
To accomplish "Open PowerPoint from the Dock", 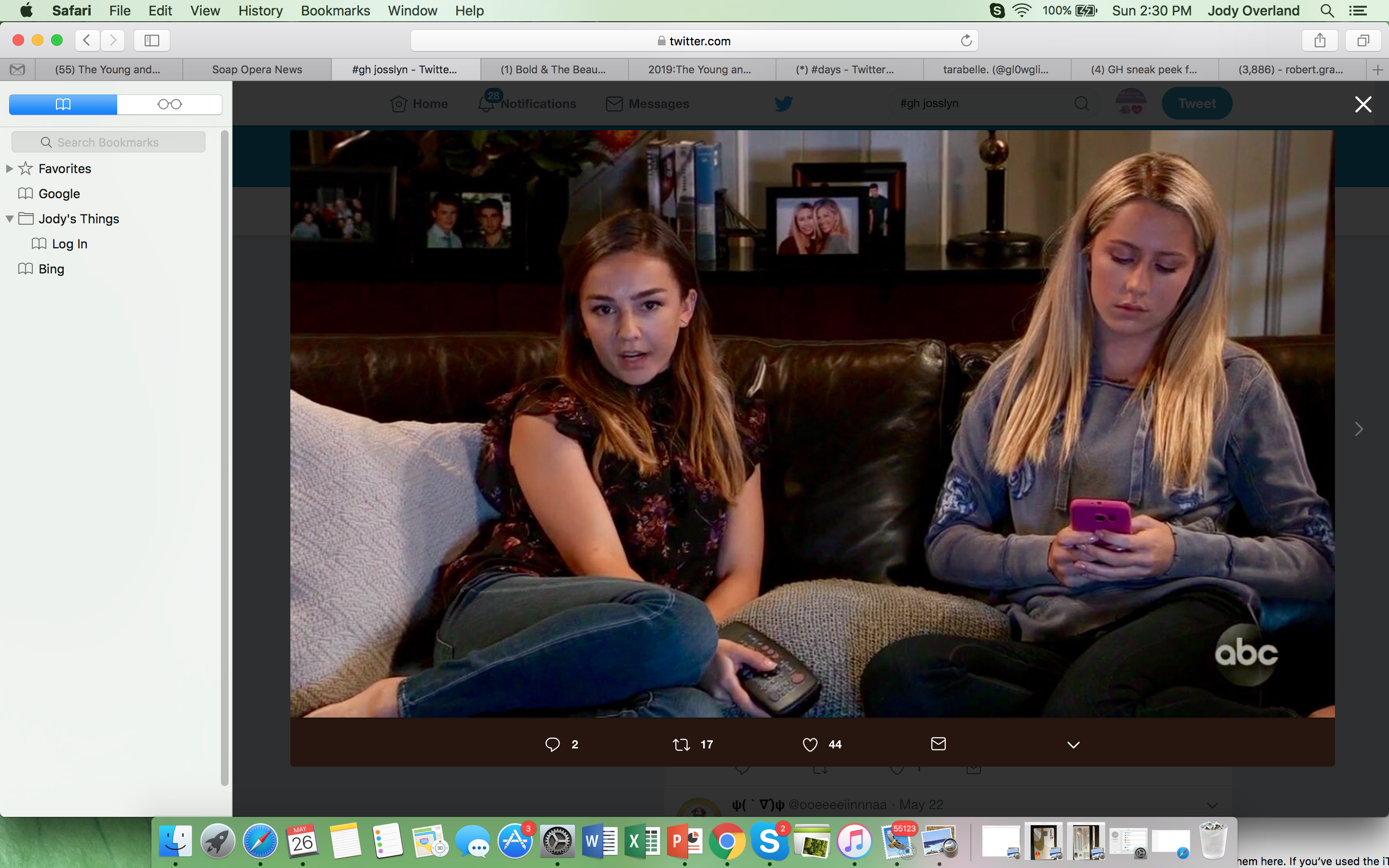I will point(685,841).
